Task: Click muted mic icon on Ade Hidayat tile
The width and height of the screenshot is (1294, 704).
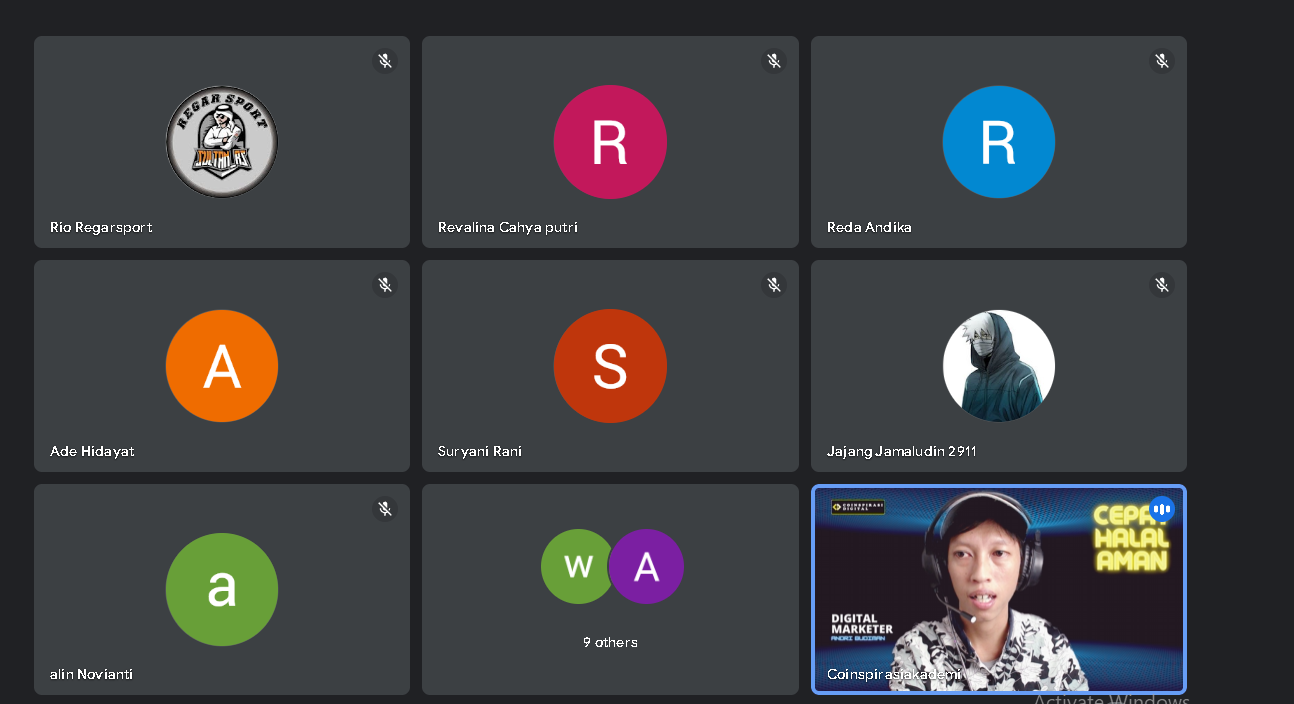Action: click(x=385, y=285)
